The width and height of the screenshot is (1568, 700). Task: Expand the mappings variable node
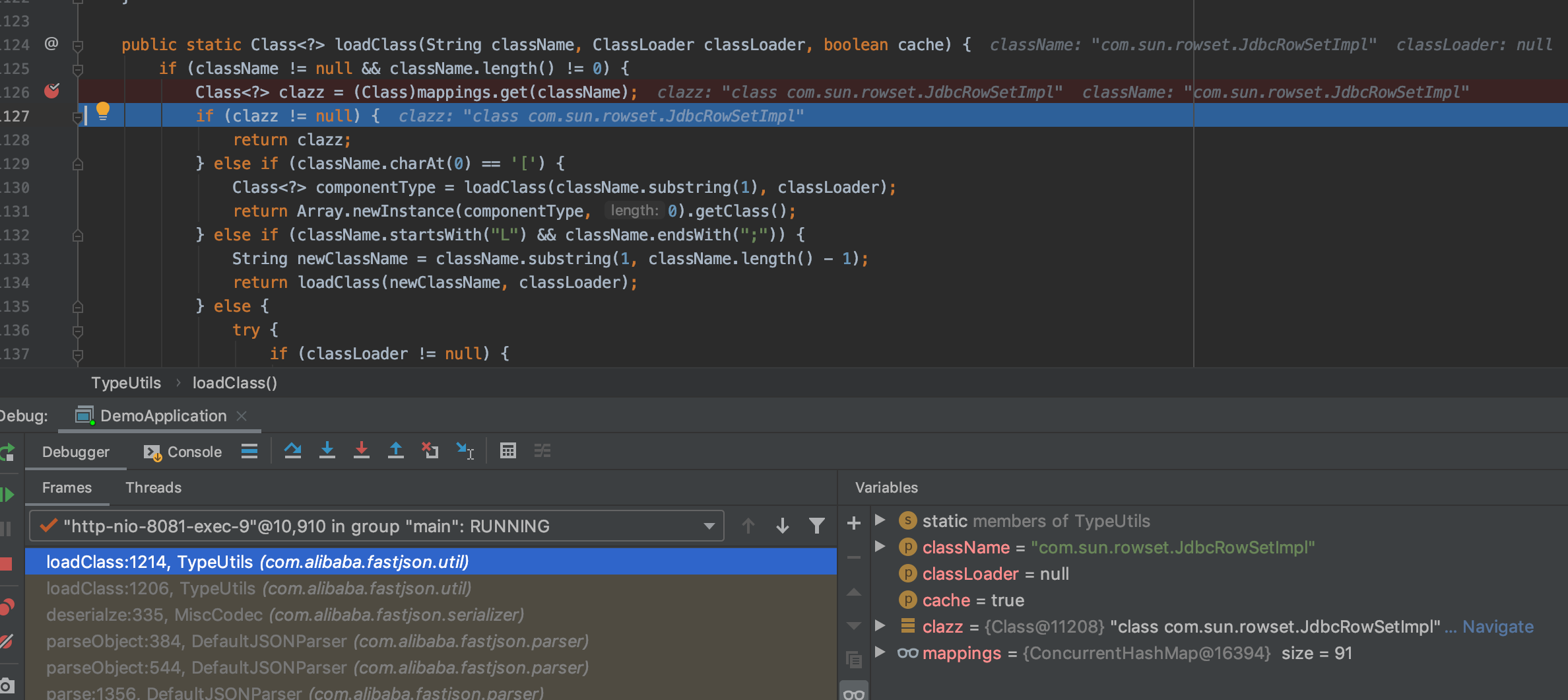[880, 652]
